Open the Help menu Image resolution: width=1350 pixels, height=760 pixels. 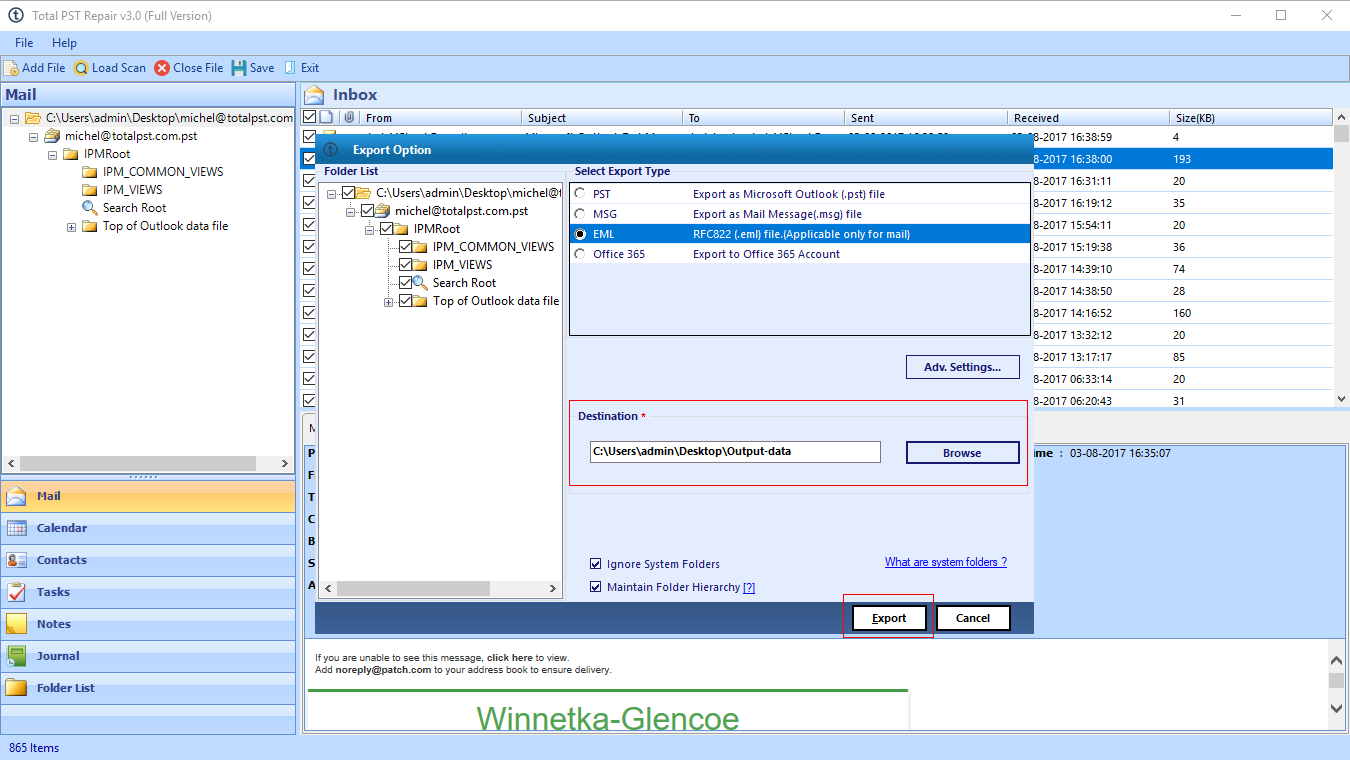pyautogui.click(x=65, y=43)
